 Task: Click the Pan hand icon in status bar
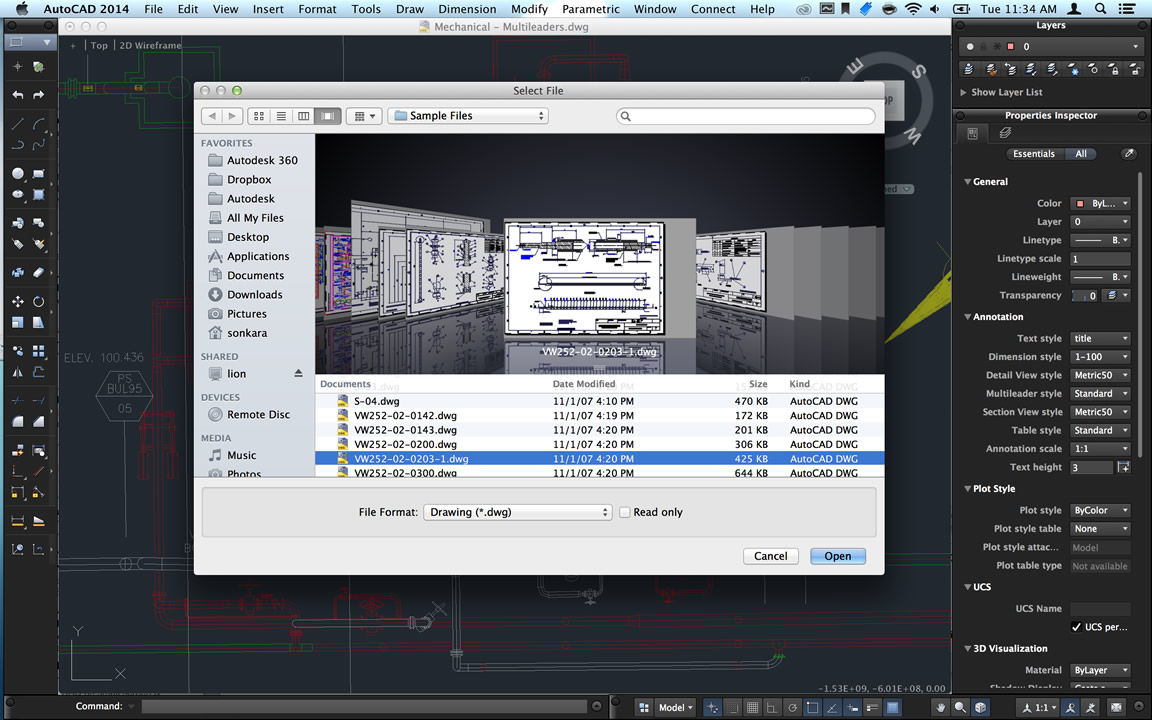940,708
